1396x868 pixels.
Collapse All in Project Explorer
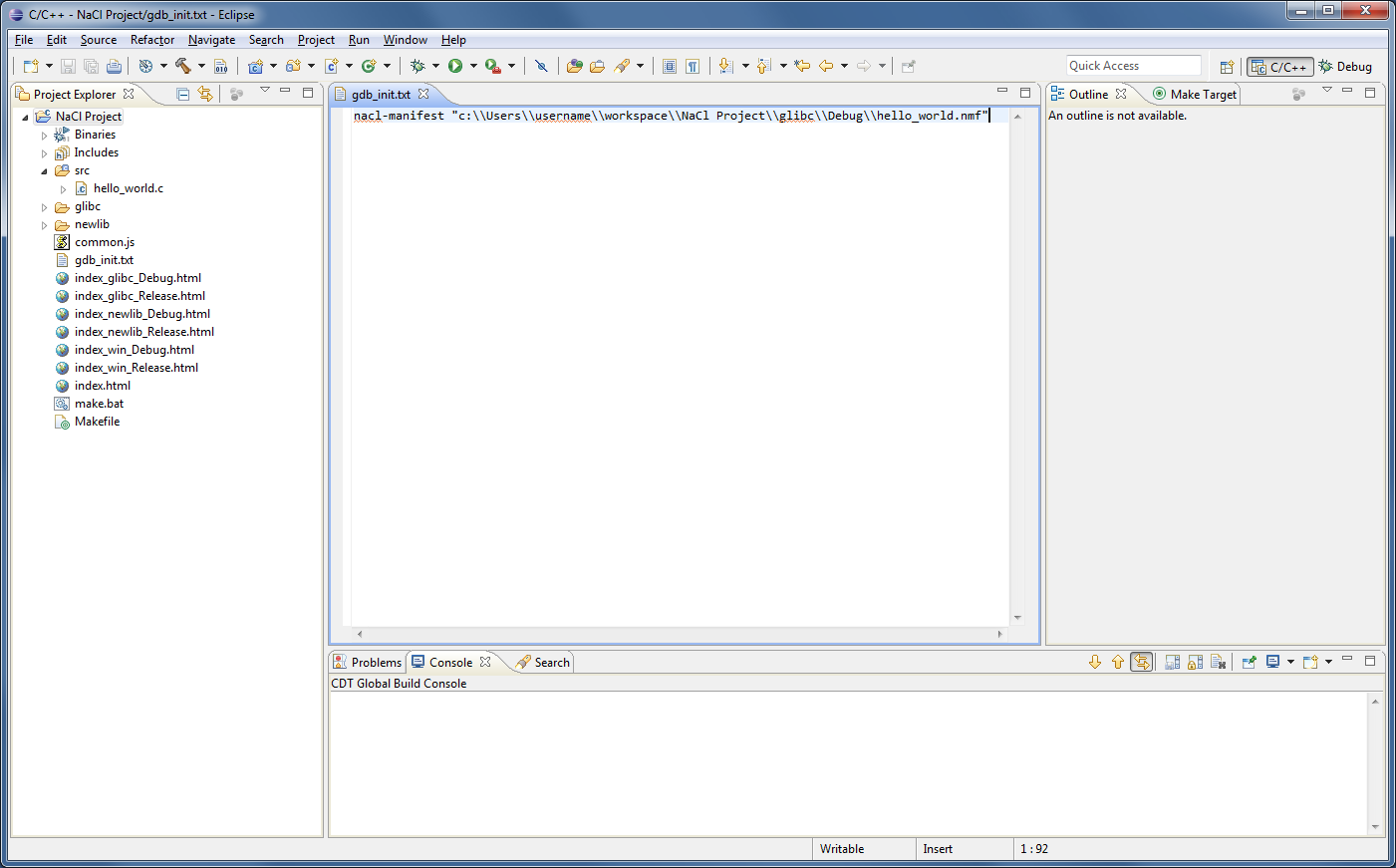click(182, 94)
